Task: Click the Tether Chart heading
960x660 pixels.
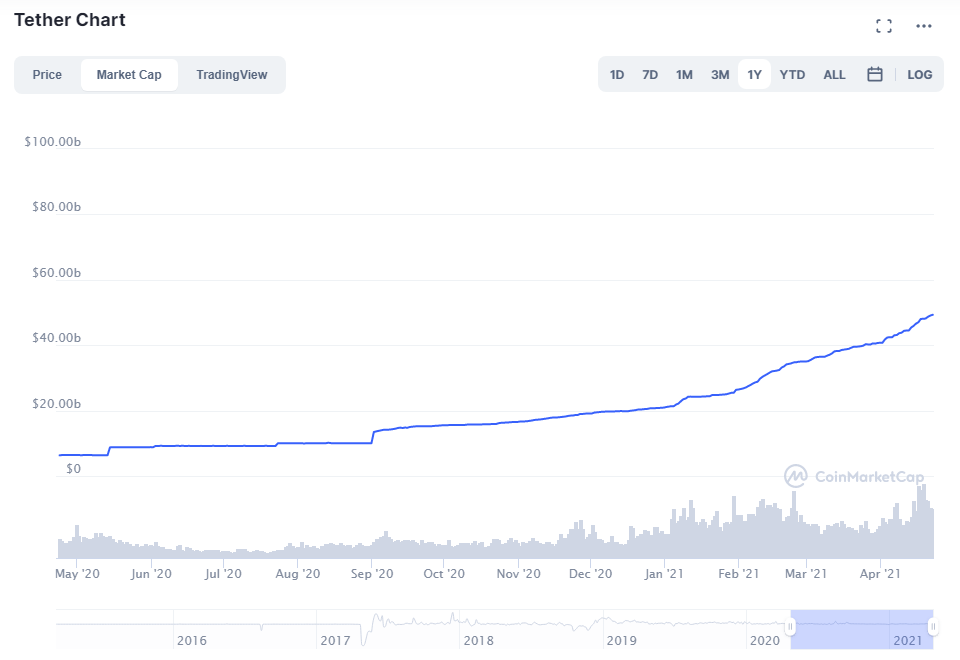Action: [x=70, y=20]
